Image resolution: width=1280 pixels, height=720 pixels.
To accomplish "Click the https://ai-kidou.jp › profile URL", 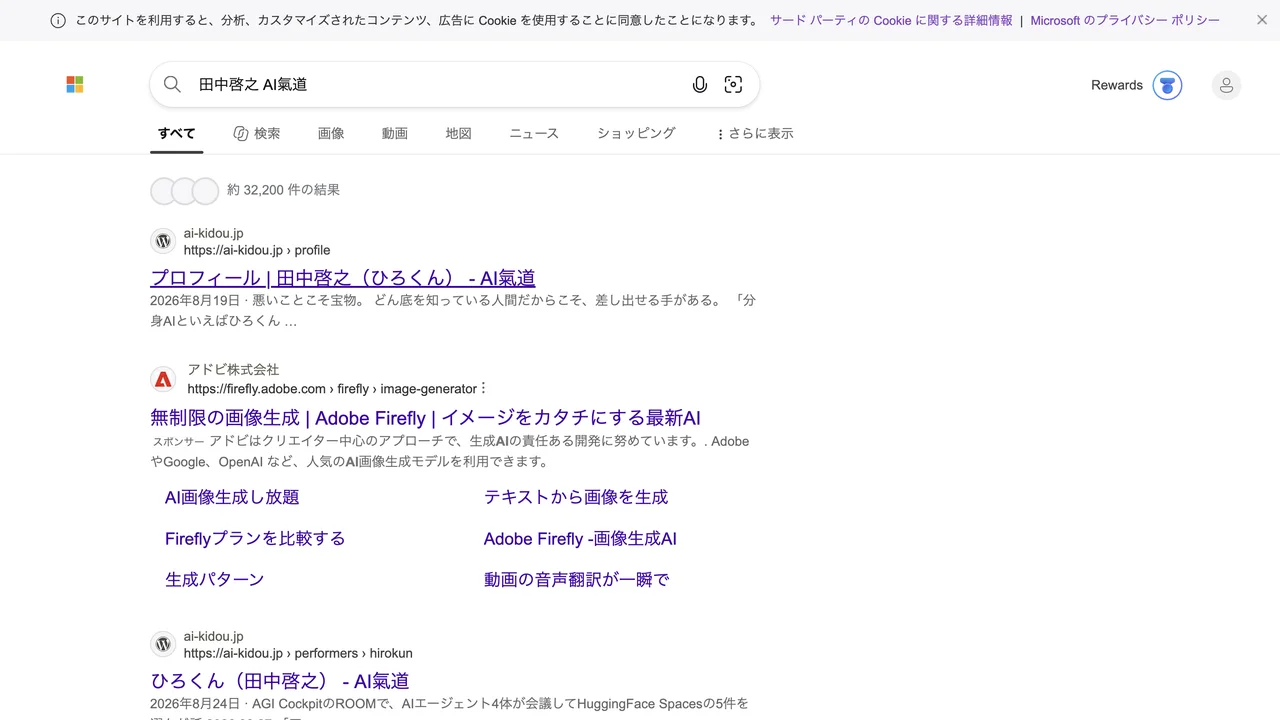I will tap(257, 250).
